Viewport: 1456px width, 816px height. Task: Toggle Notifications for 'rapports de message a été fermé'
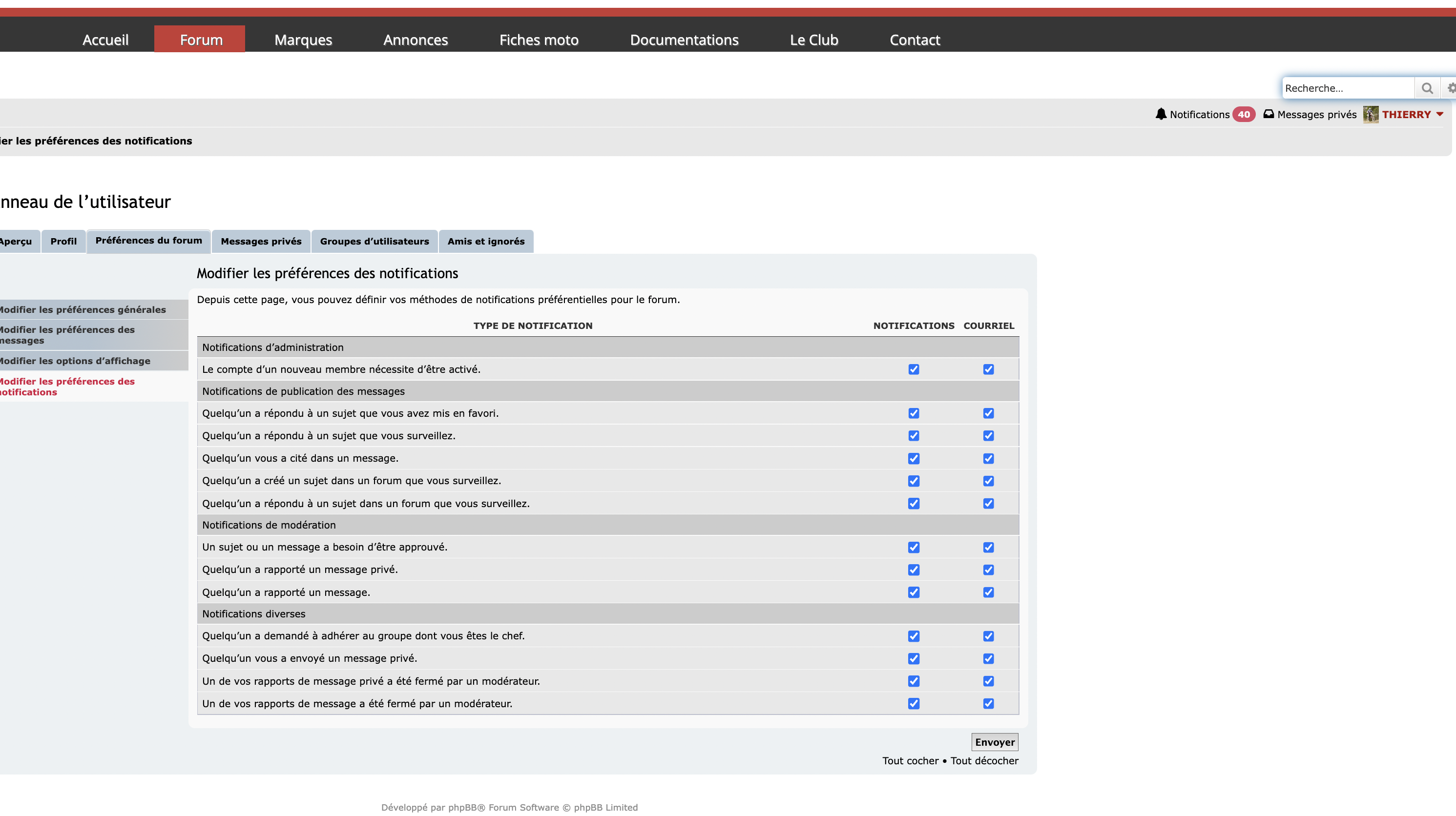tap(914, 704)
